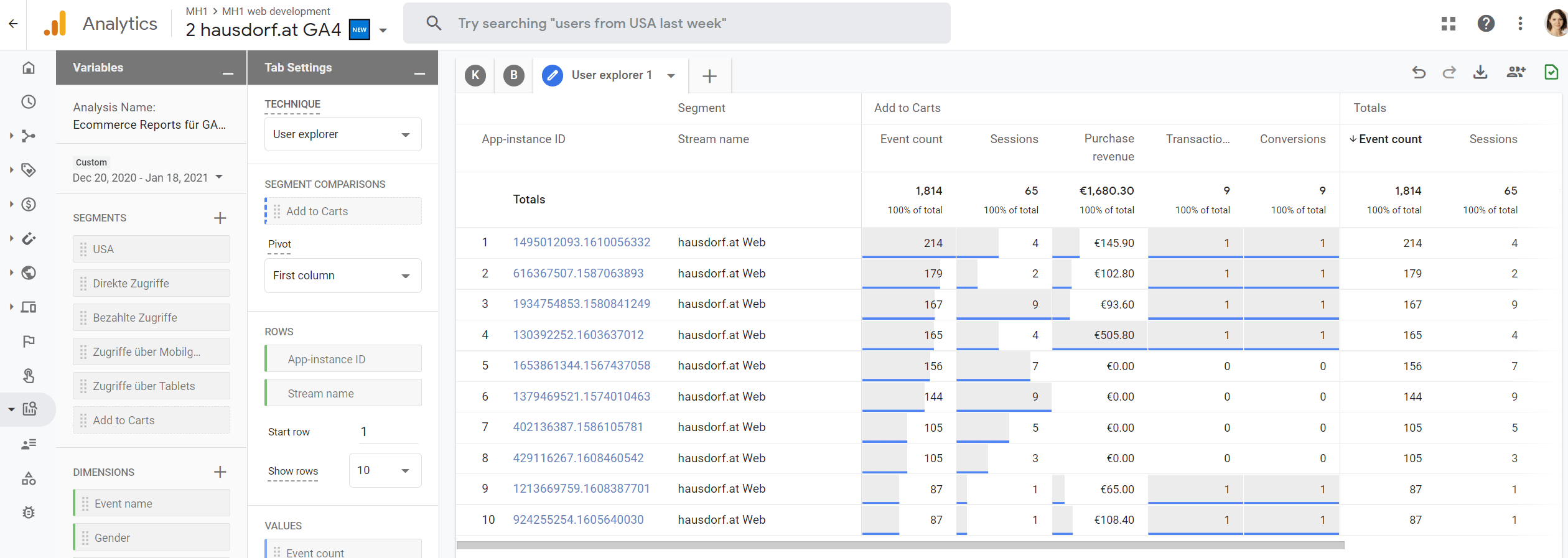Open Demographics globe icon in sidebar
Screen dimensions: 1568x558
(29, 272)
